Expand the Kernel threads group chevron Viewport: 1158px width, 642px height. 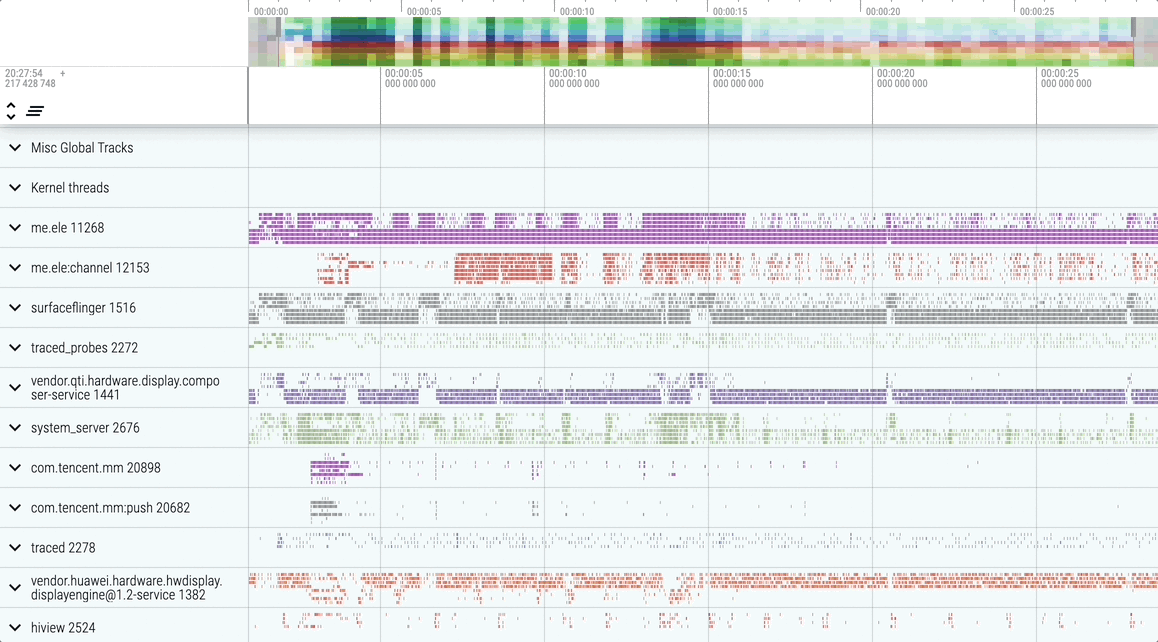(x=15, y=188)
